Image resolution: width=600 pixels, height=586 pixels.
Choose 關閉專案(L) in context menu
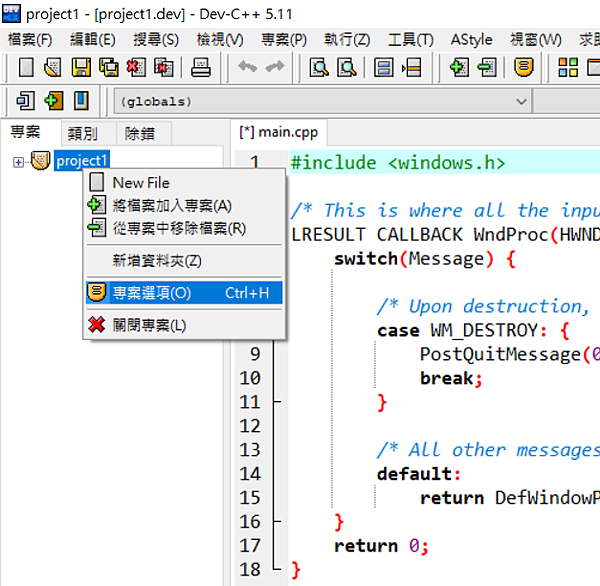[184, 325]
